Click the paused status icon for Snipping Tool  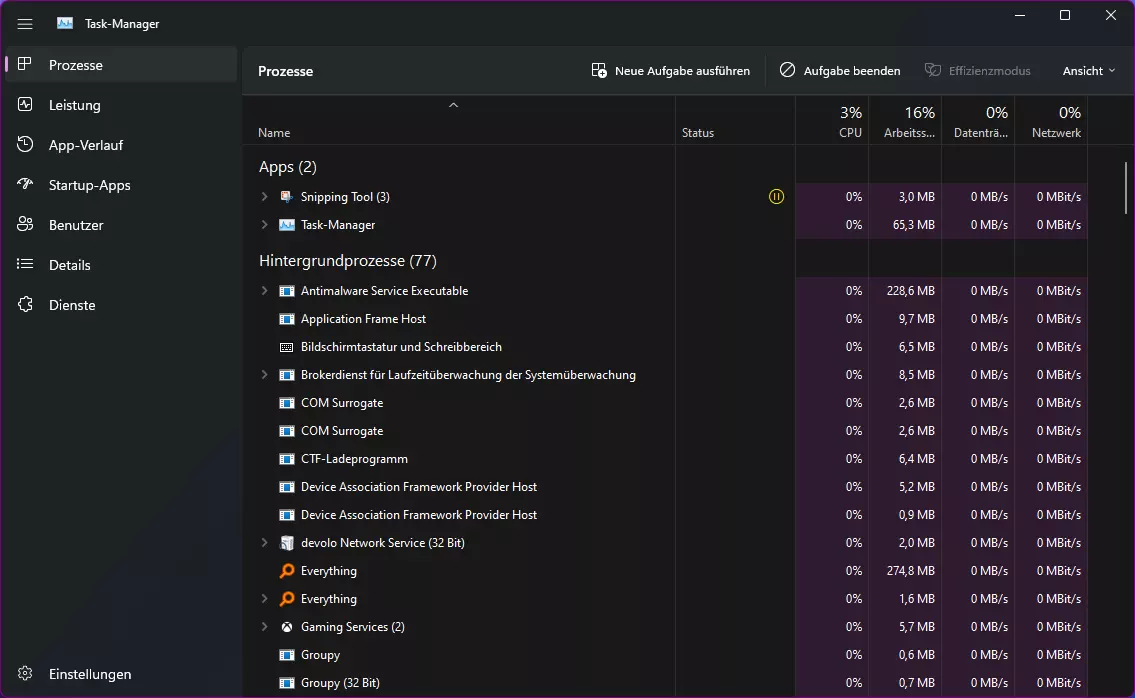[x=776, y=196]
